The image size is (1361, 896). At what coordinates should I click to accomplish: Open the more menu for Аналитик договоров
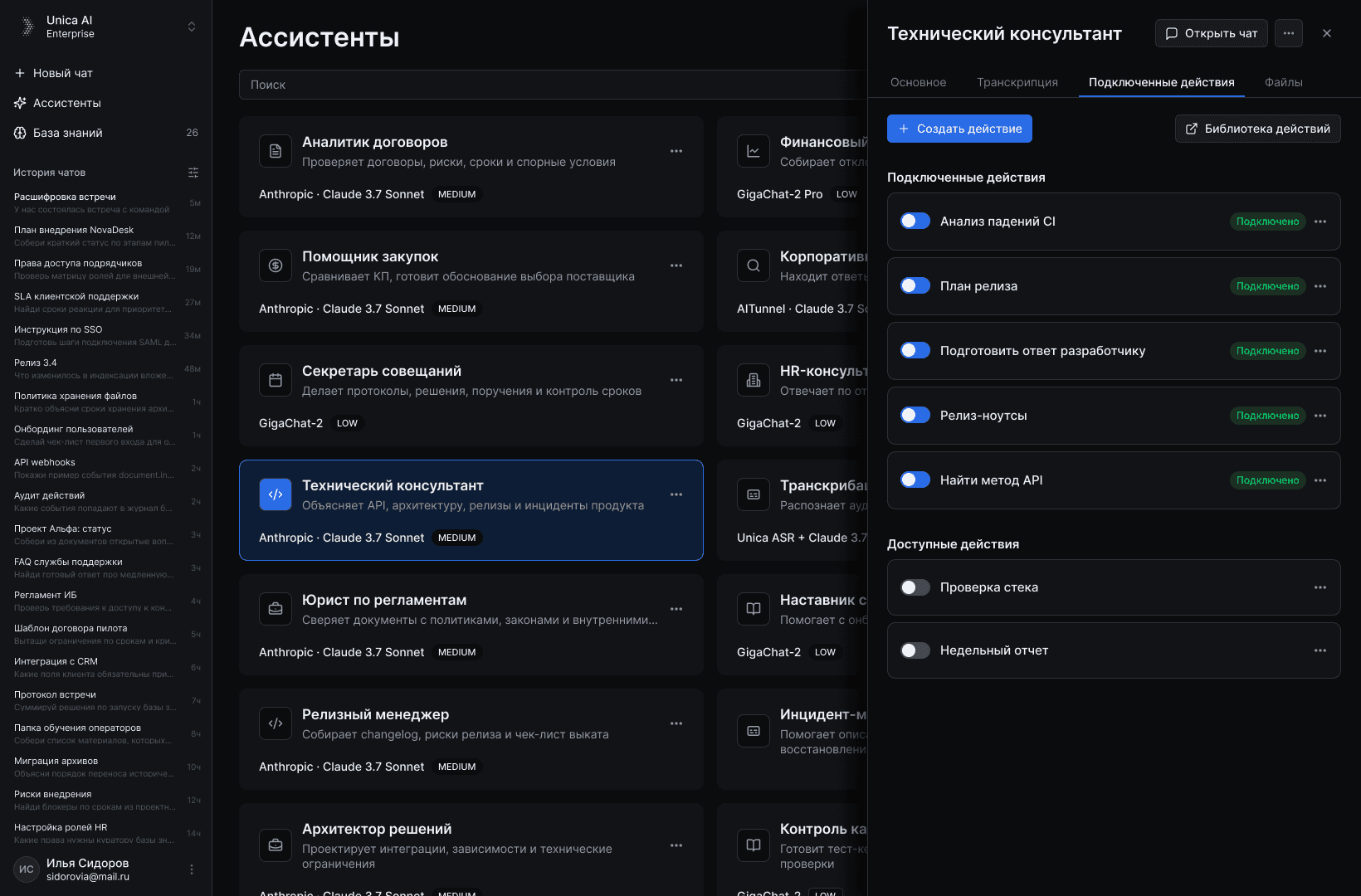(676, 151)
